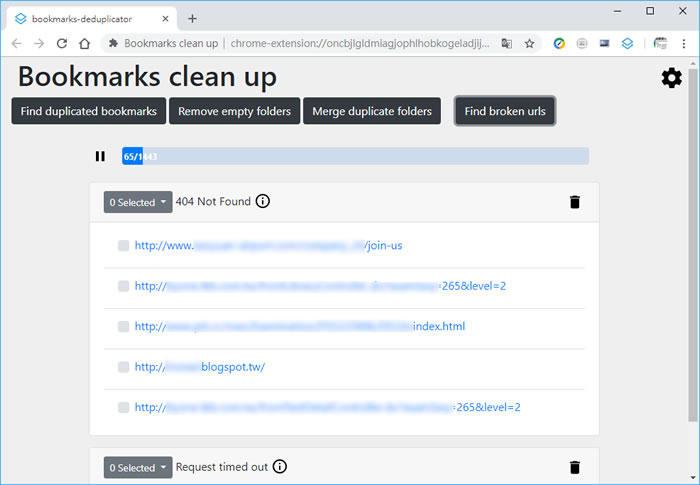
Task: Open the link ending in /join-us
Action: pos(268,245)
